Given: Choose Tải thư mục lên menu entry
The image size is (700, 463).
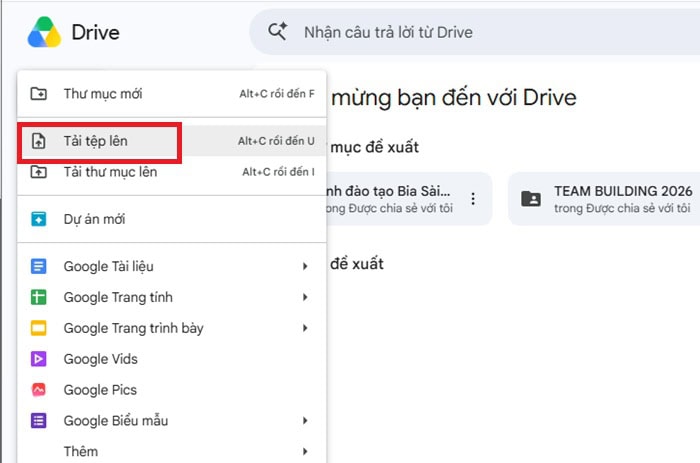Looking at the screenshot, I should tap(172, 172).
